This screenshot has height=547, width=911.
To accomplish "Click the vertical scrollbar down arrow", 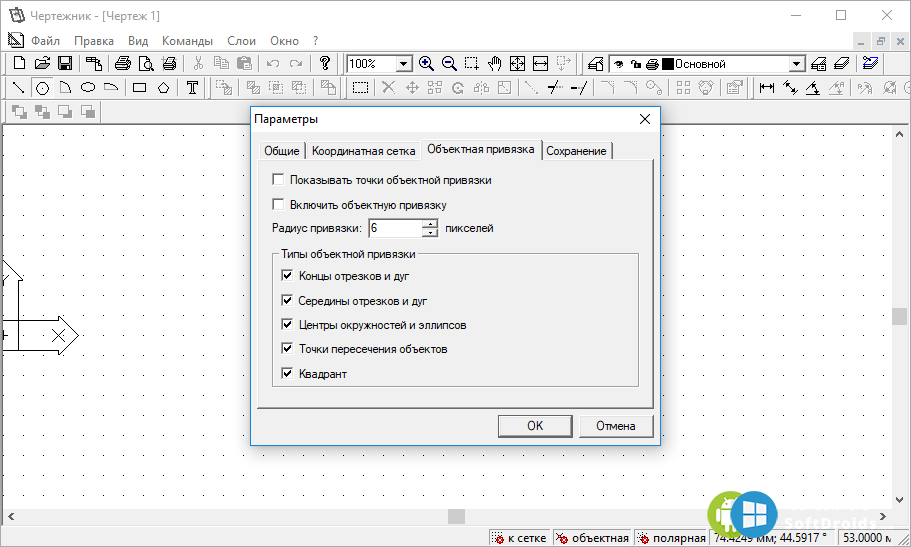I will tap(899, 499).
